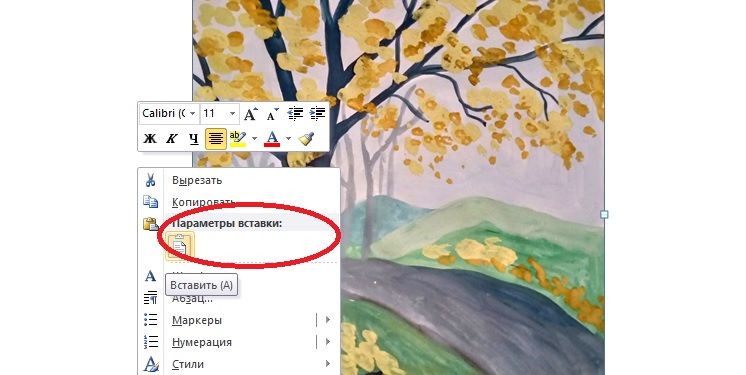Apply text highlight color marker icon
This screenshot has width=746, height=375.
[x=237, y=138]
